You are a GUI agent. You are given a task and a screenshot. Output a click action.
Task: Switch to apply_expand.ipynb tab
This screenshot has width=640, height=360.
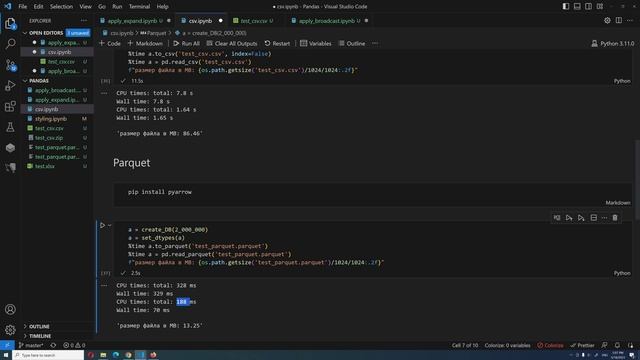[x=135, y=20]
